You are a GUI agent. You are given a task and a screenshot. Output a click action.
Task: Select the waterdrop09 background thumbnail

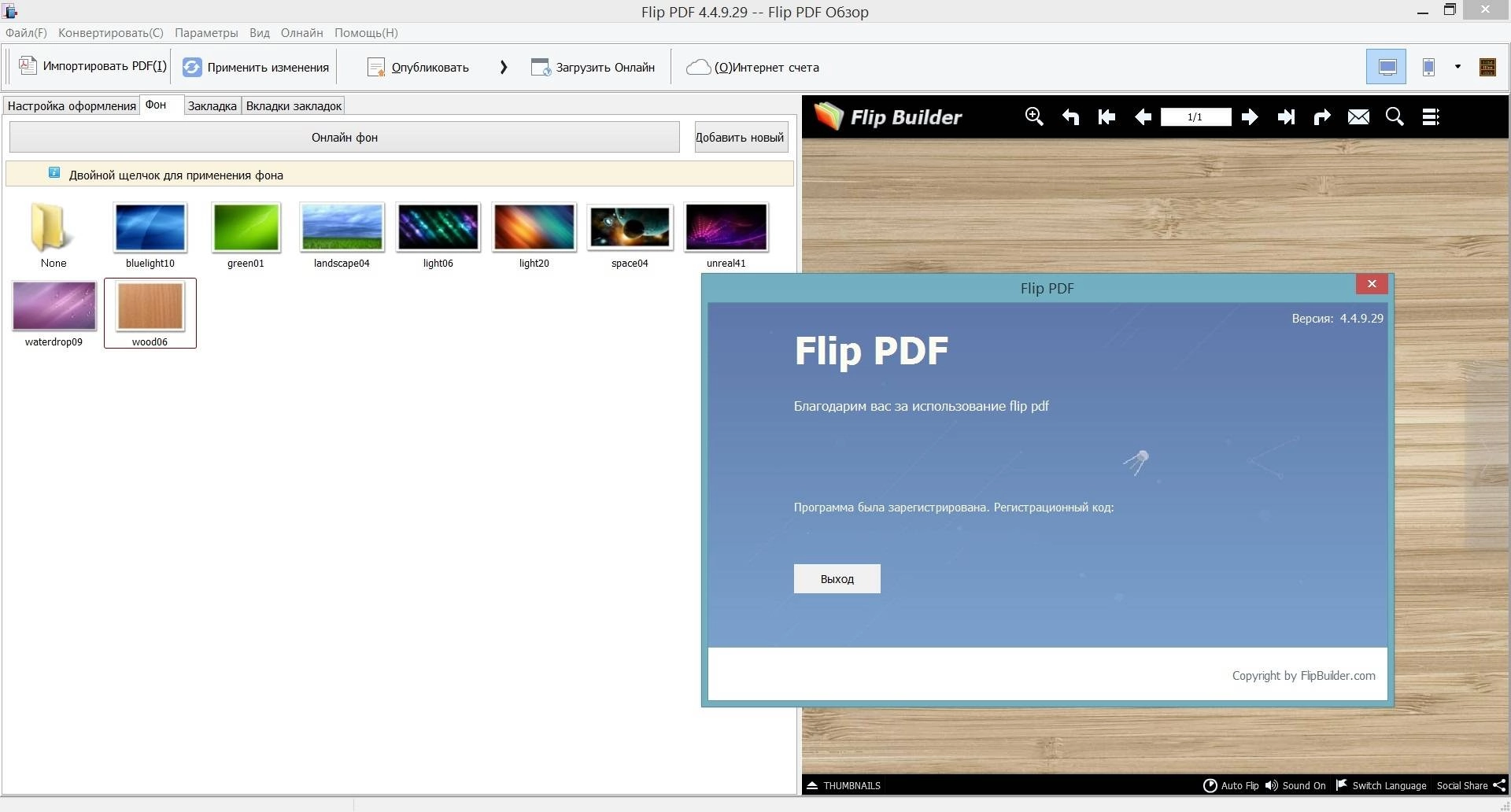click(x=54, y=314)
